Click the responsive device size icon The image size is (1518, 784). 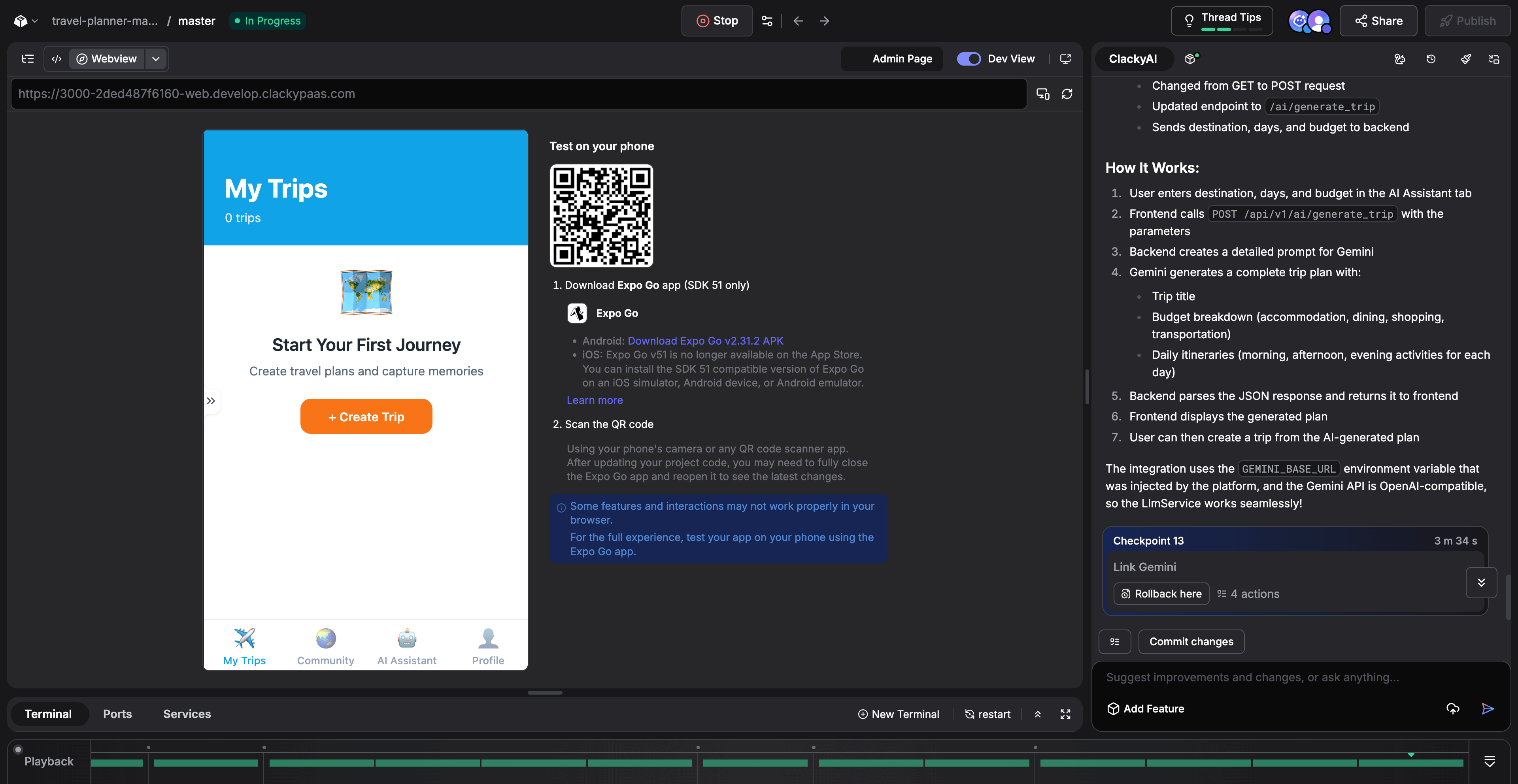[x=1042, y=94]
